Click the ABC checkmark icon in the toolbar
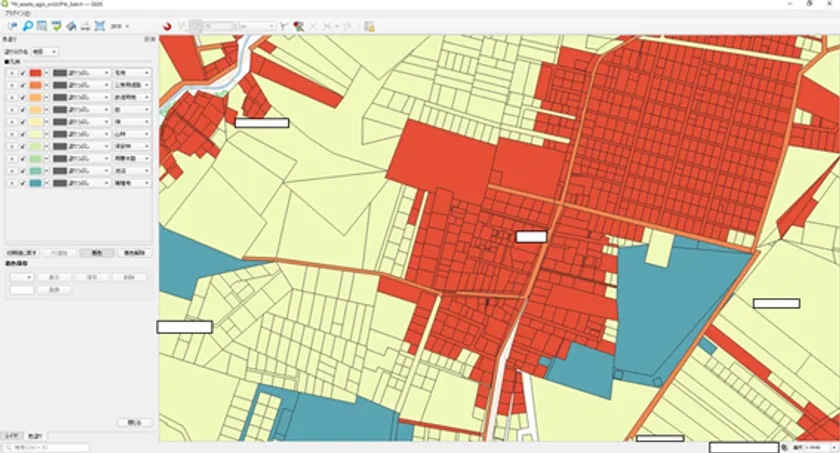 [56, 26]
